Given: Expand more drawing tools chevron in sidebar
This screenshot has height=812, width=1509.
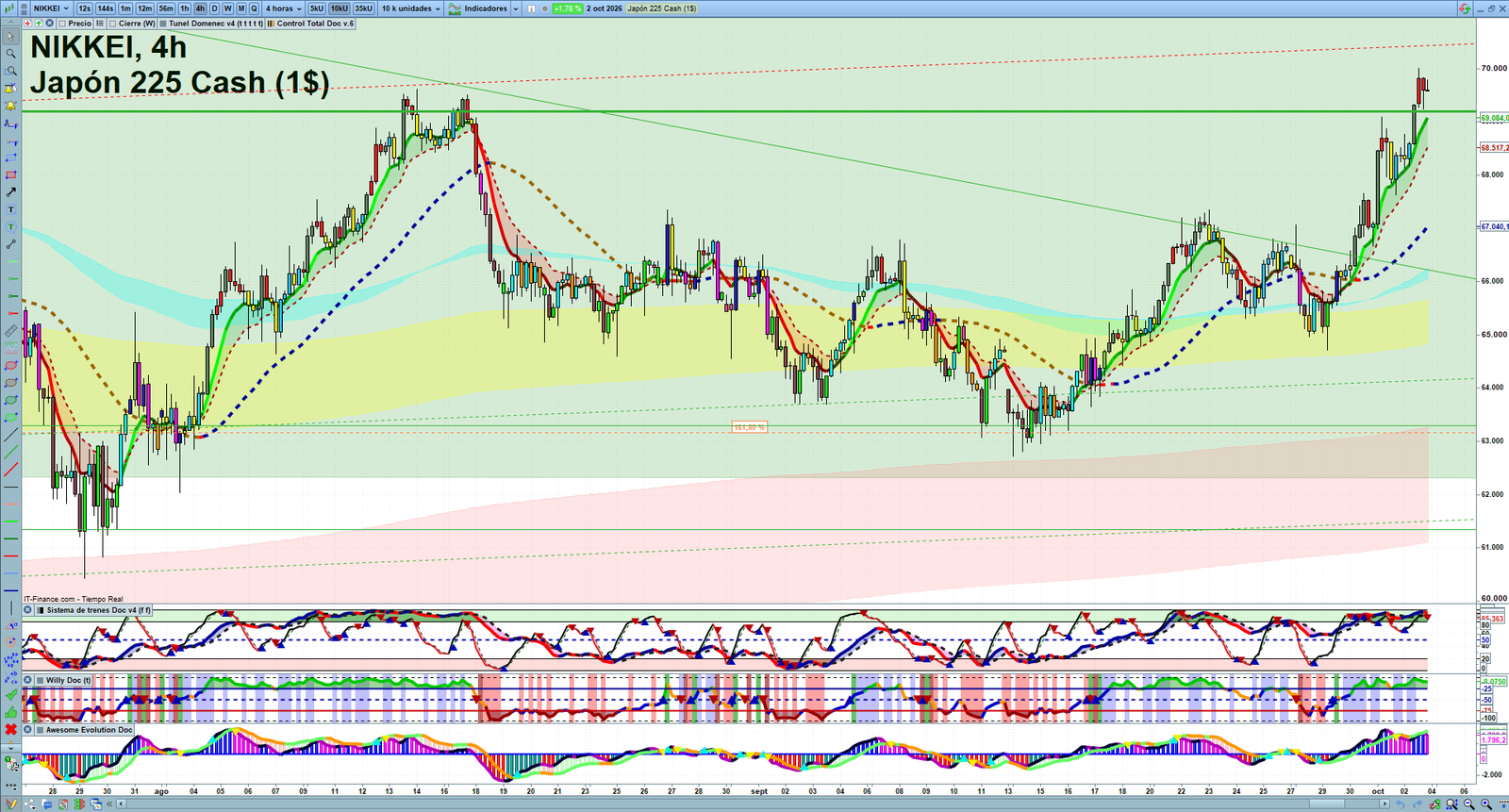Looking at the screenshot, I should point(10,747).
